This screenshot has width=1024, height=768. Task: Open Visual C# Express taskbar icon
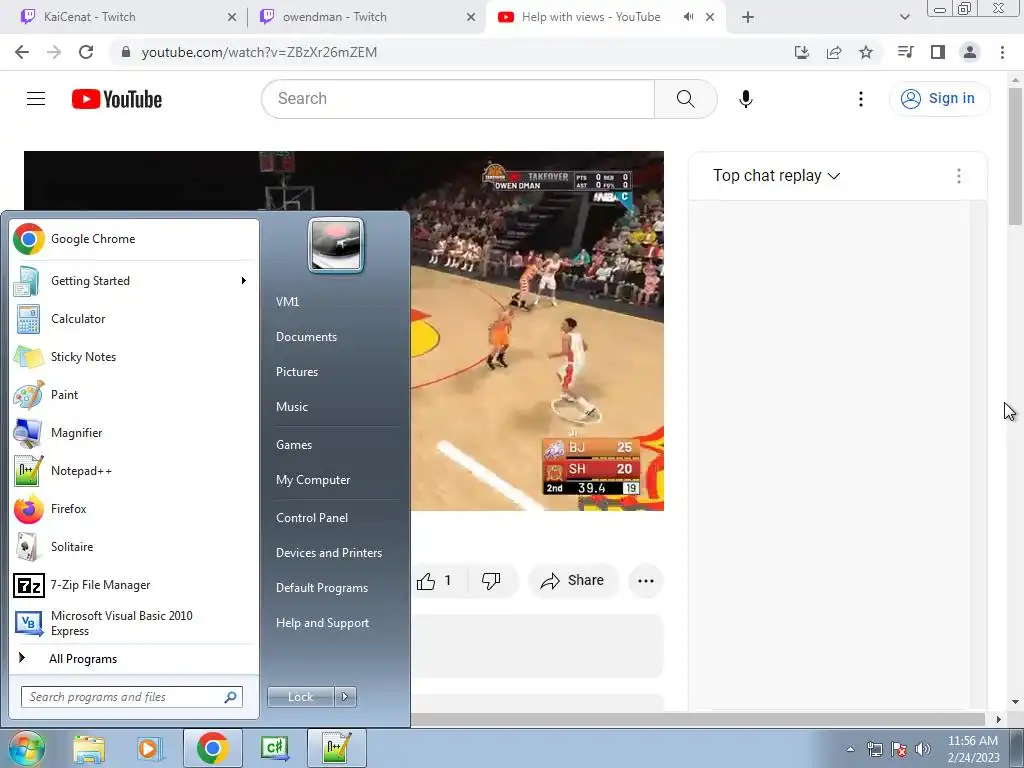274,748
